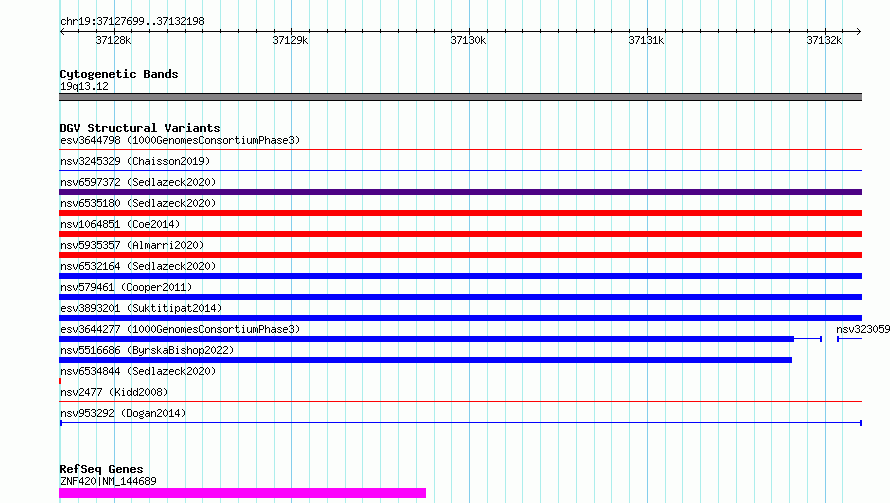The height and width of the screenshot is (503, 890).
Task: Click the blue bar of nsv5516686
Action: (425, 360)
